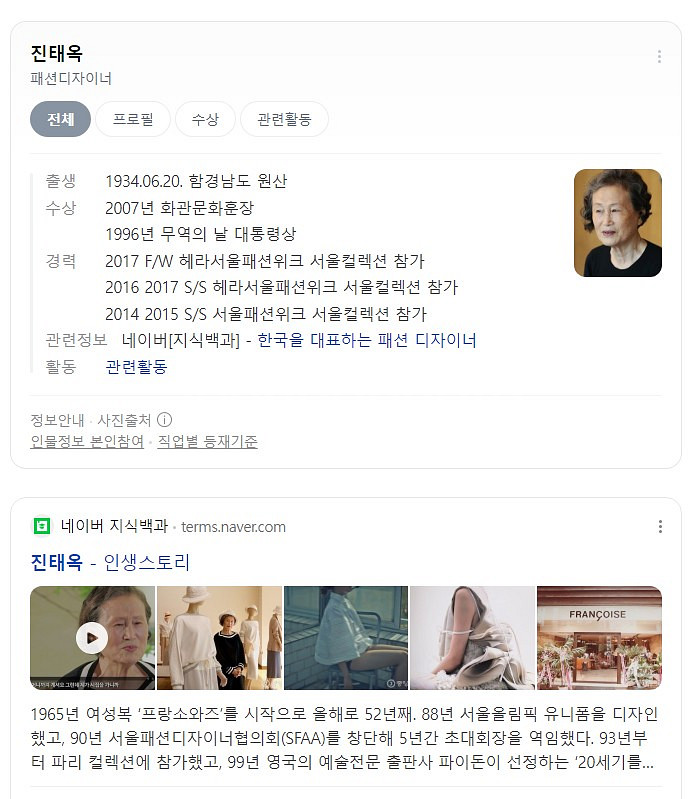Open the 지식백과 result three-dot menu

(660, 526)
